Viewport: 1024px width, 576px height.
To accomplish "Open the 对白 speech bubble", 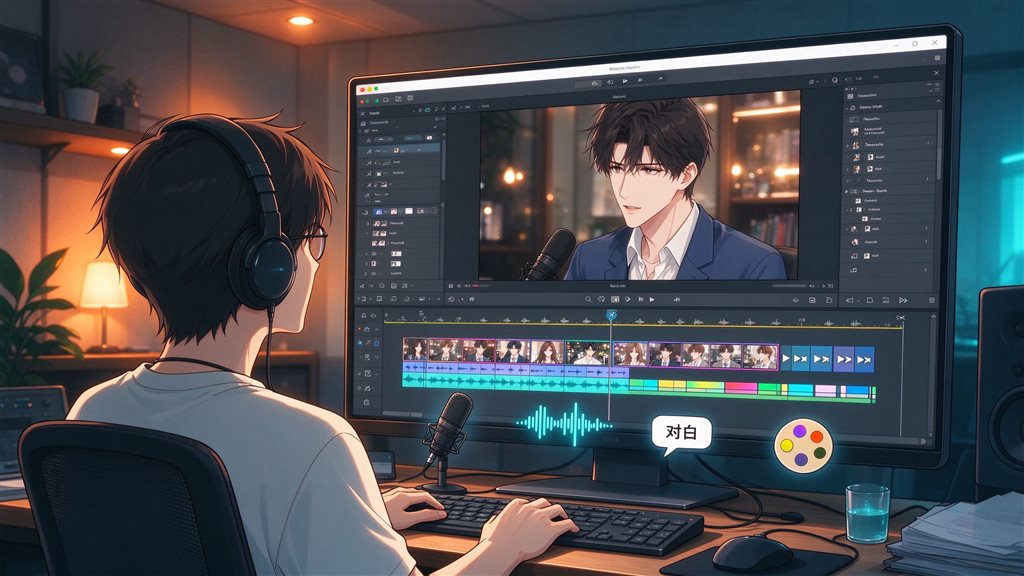I will [680, 434].
